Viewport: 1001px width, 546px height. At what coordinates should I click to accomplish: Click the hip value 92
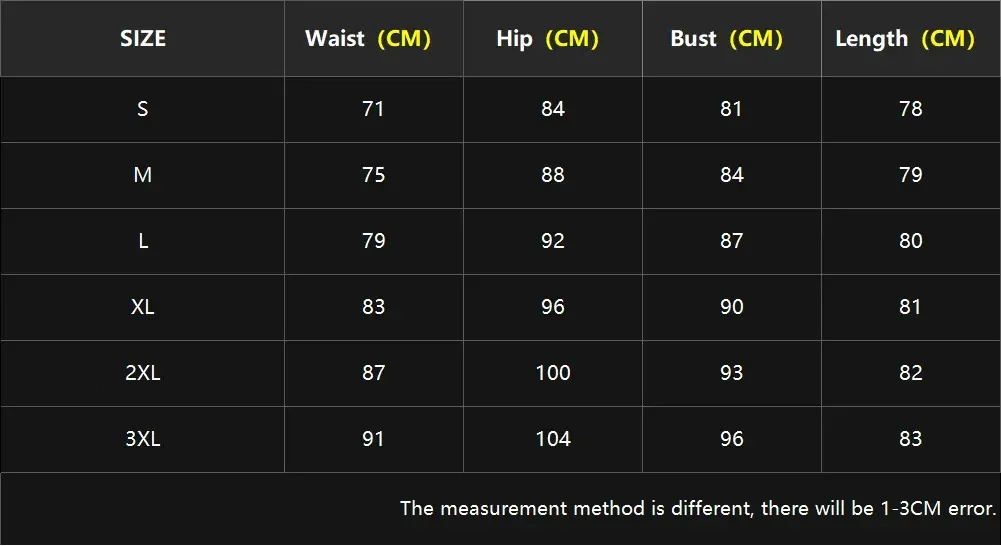(553, 241)
